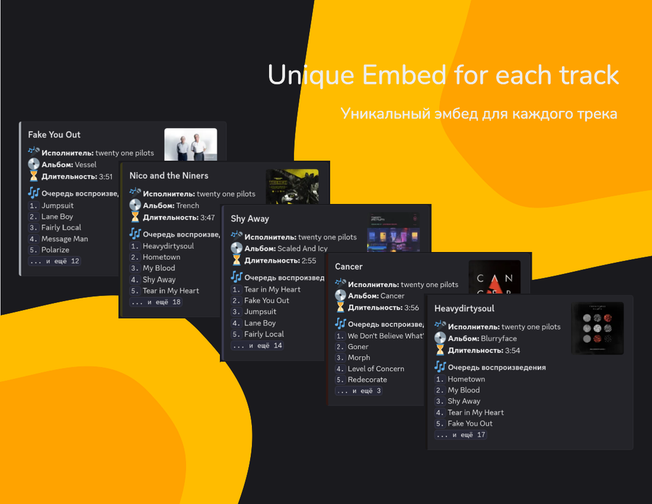Image resolution: width=652 pixels, height=504 pixels.
Task: Select 1. Hometown in Heavydirtysoul queue
Action: tap(460, 379)
